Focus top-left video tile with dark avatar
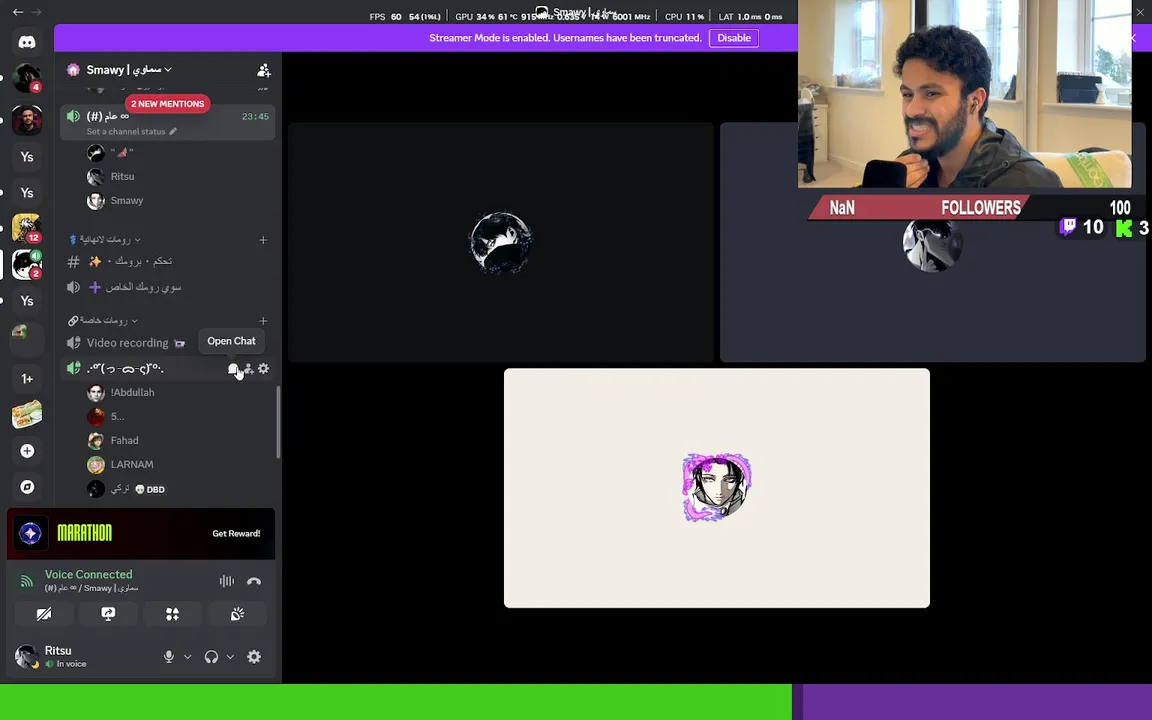 click(500, 242)
